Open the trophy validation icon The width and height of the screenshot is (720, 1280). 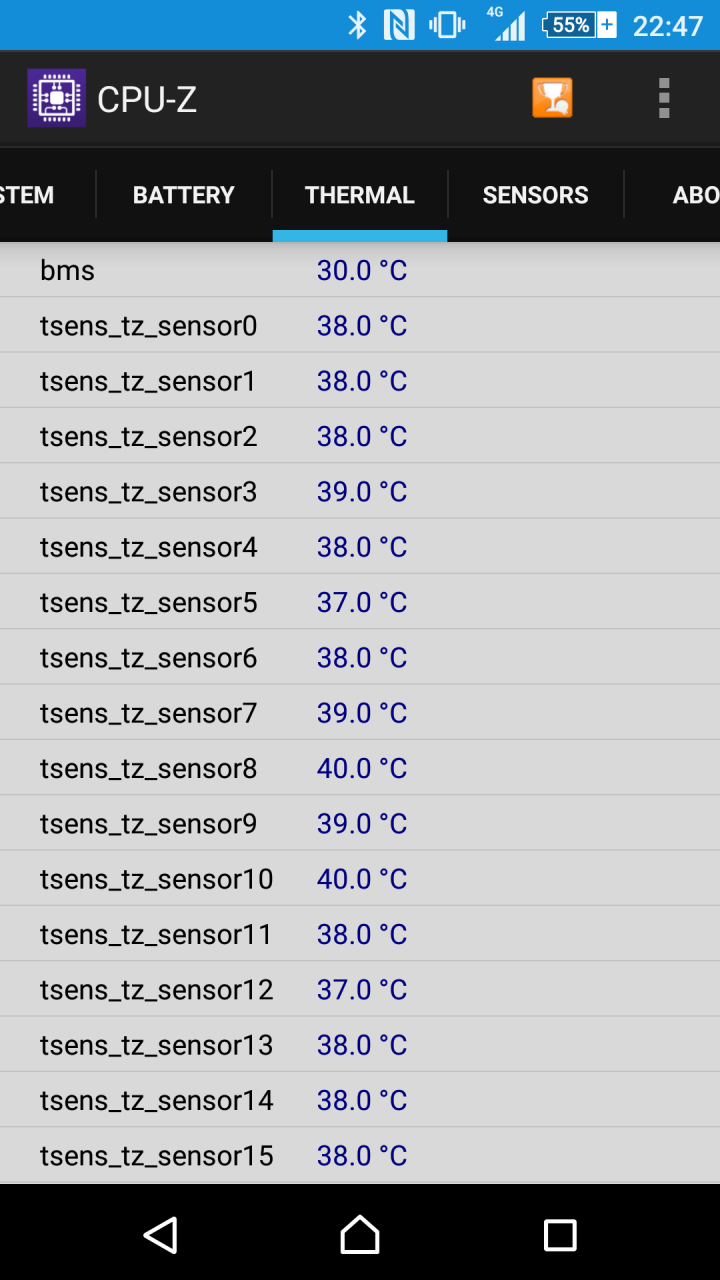pos(552,98)
